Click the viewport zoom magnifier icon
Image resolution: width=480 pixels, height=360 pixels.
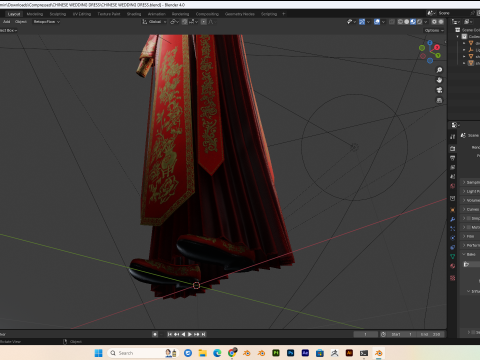coord(439,70)
